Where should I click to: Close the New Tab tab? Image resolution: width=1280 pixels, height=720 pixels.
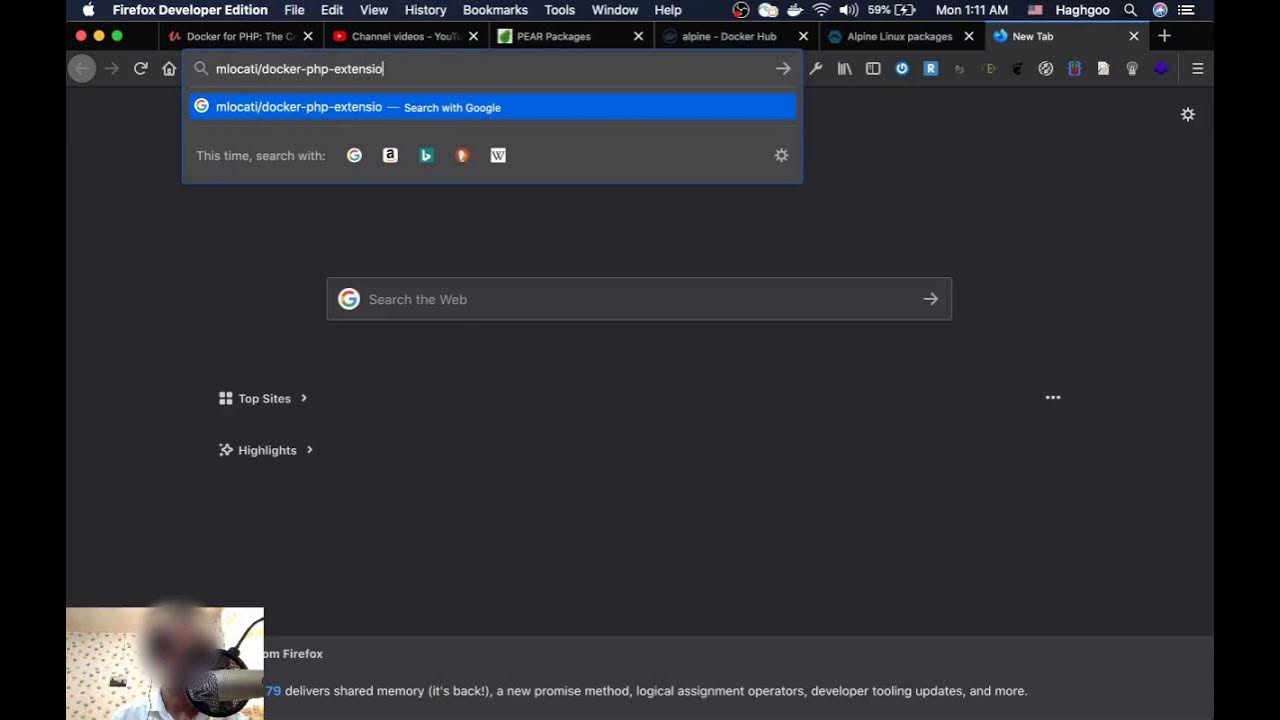coord(1133,36)
